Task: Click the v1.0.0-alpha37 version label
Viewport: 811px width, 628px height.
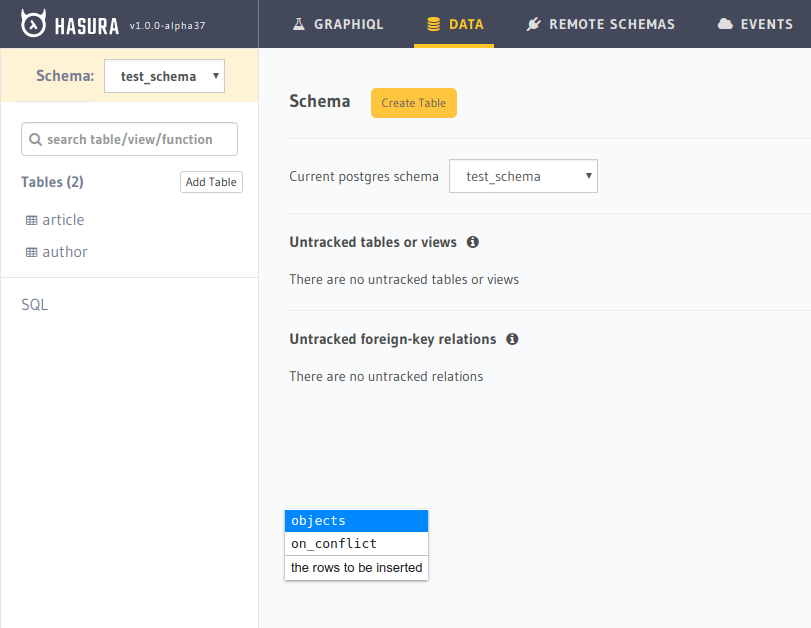Action: coord(168,25)
